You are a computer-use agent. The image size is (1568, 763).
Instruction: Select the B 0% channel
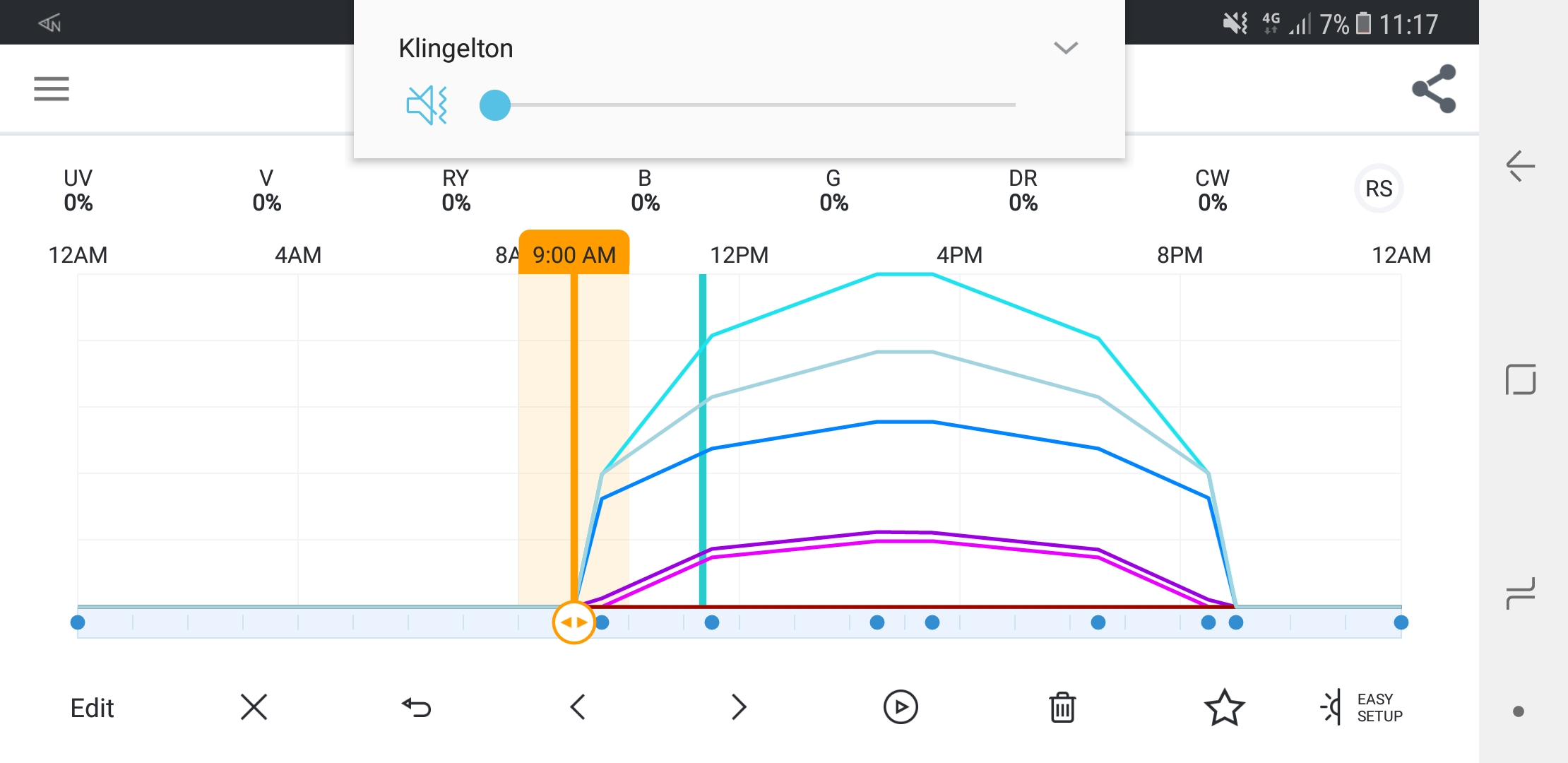coord(645,190)
